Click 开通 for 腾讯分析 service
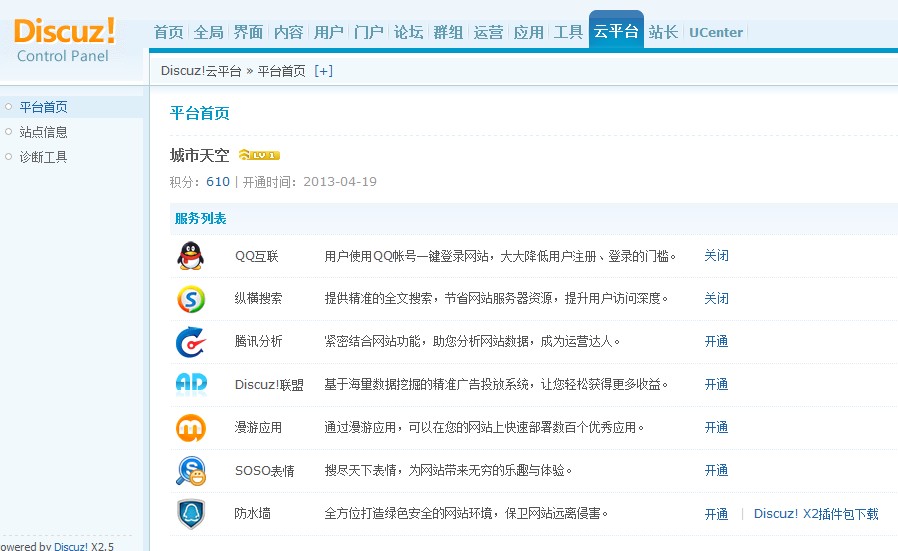Viewport: 898px width, 551px height. [716, 341]
